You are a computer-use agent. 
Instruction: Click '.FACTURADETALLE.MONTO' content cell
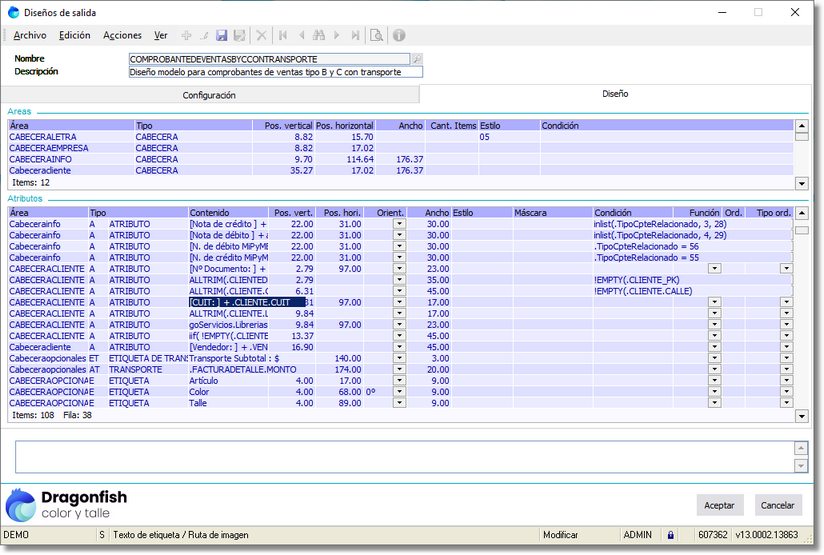point(242,369)
